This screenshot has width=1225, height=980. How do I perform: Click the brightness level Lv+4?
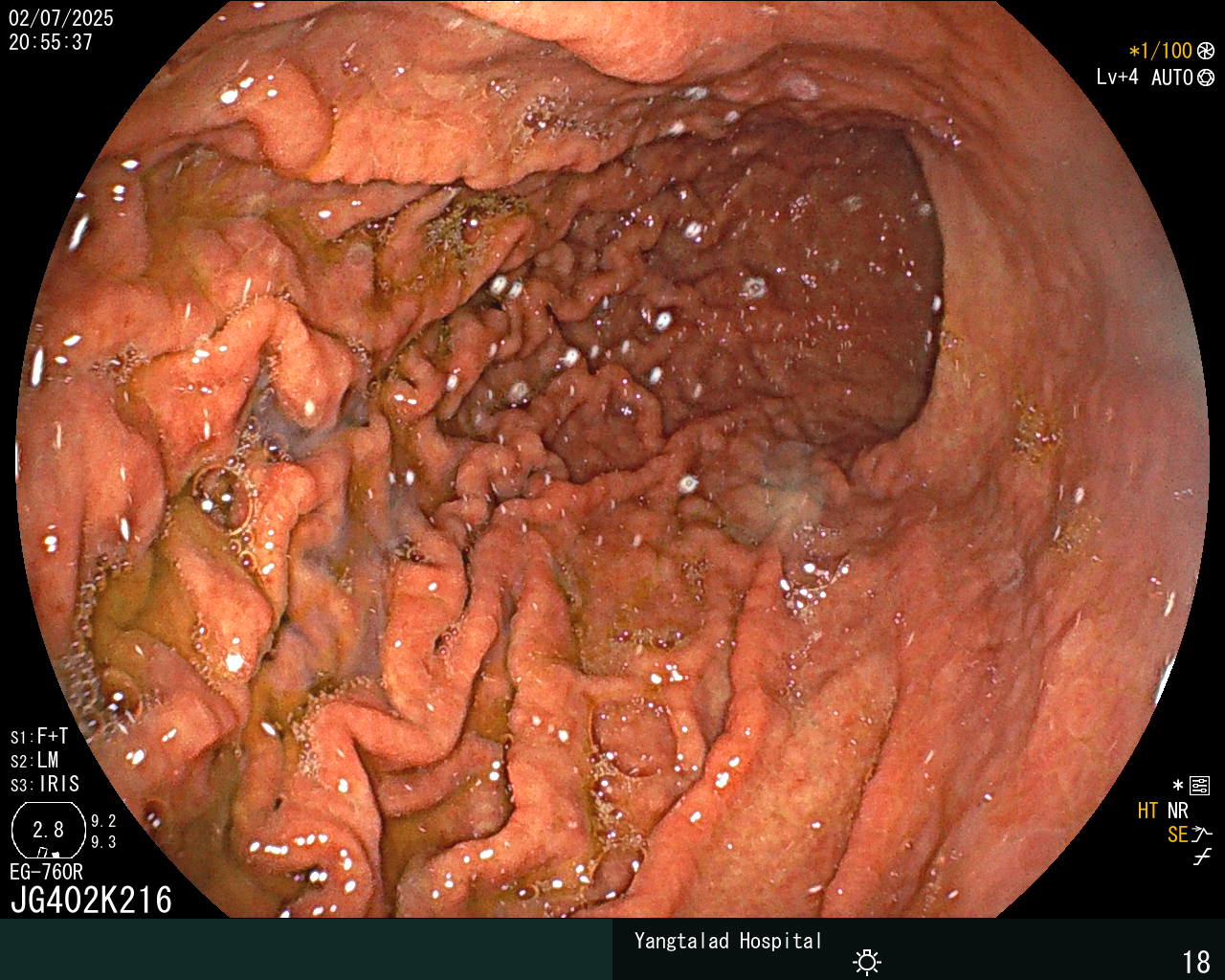1118,78
